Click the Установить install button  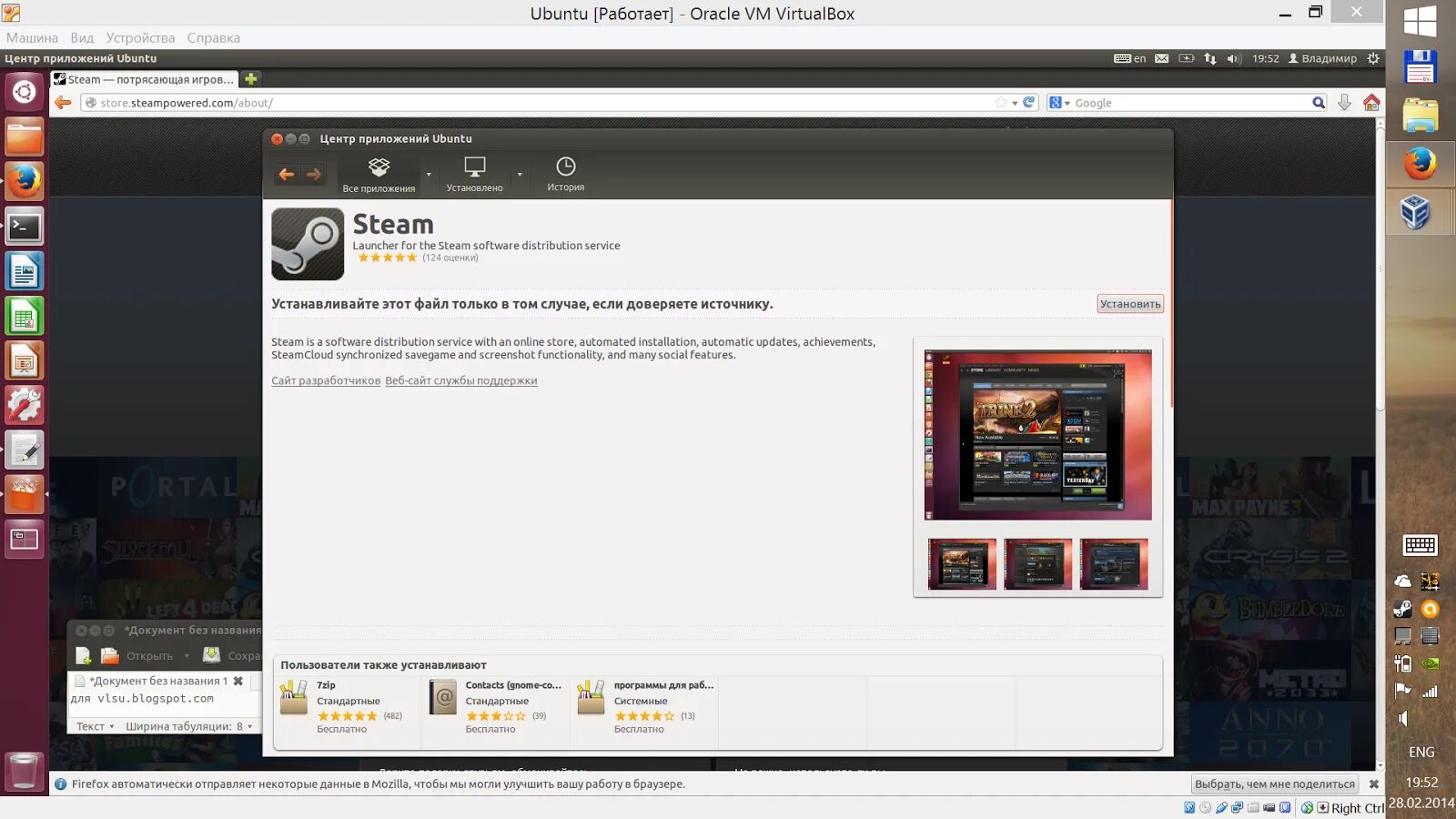click(x=1130, y=304)
